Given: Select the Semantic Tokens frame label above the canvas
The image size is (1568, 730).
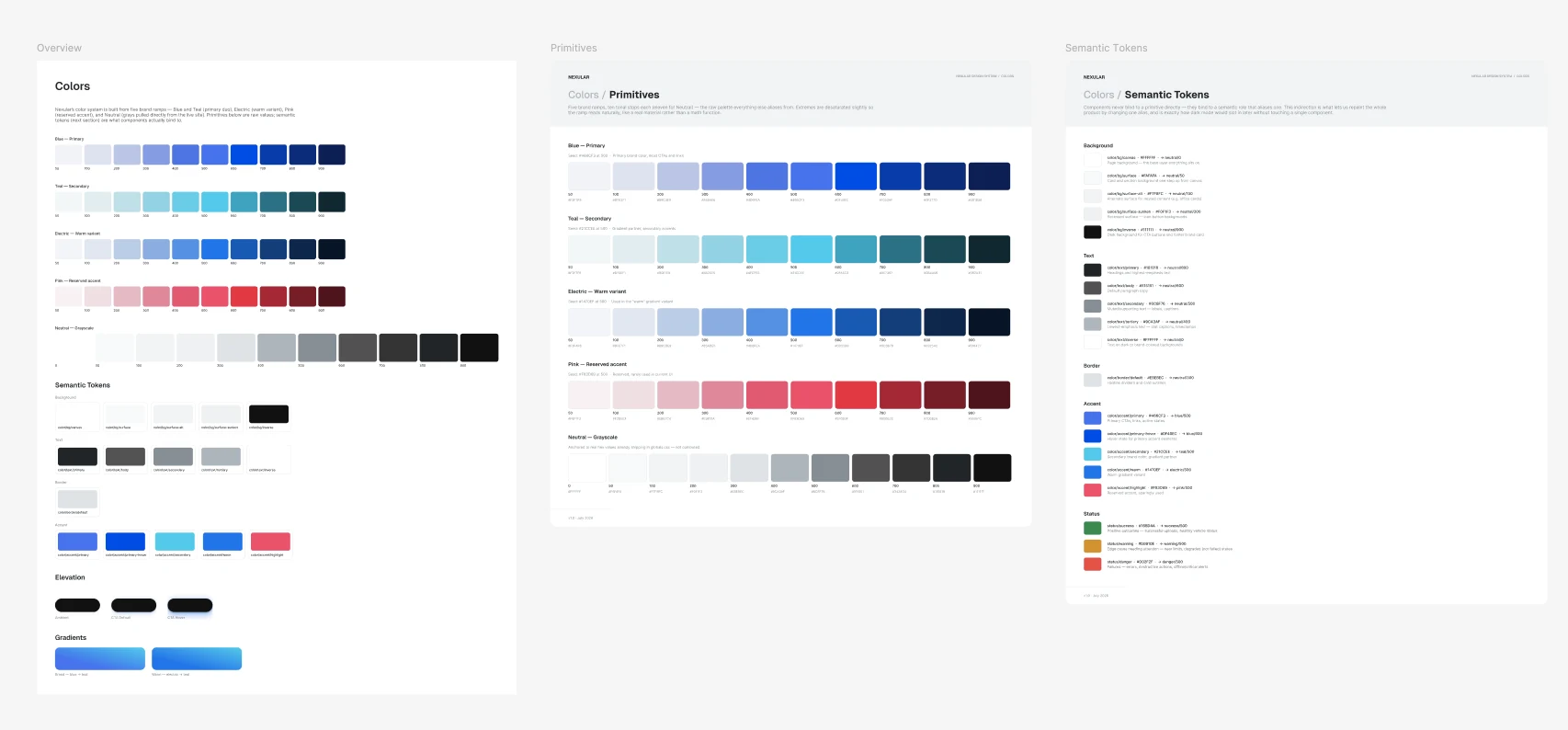Looking at the screenshot, I should tap(1106, 48).
